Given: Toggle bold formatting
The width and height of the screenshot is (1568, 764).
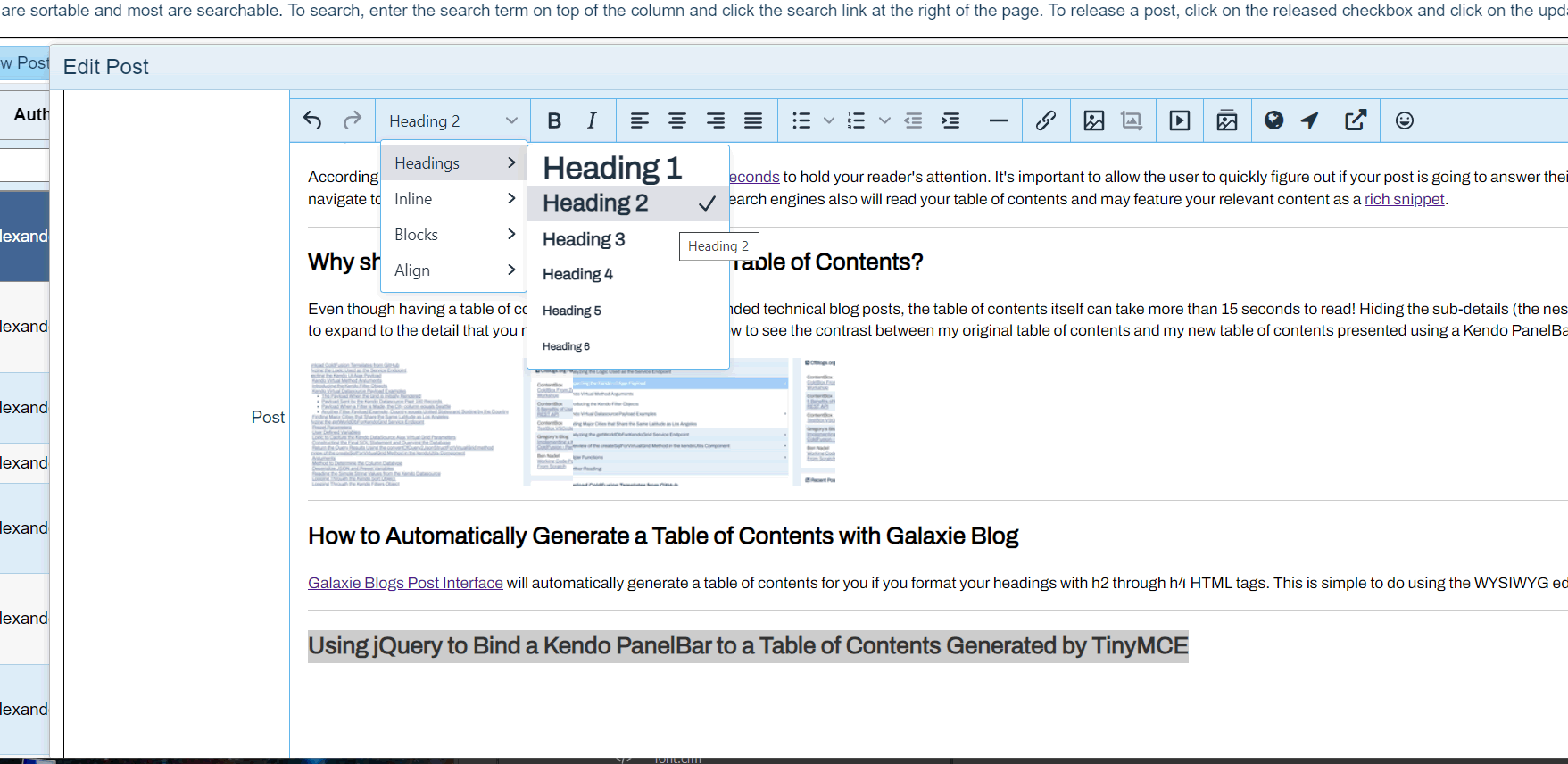Looking at the screenshot, I should coord(554,120).
